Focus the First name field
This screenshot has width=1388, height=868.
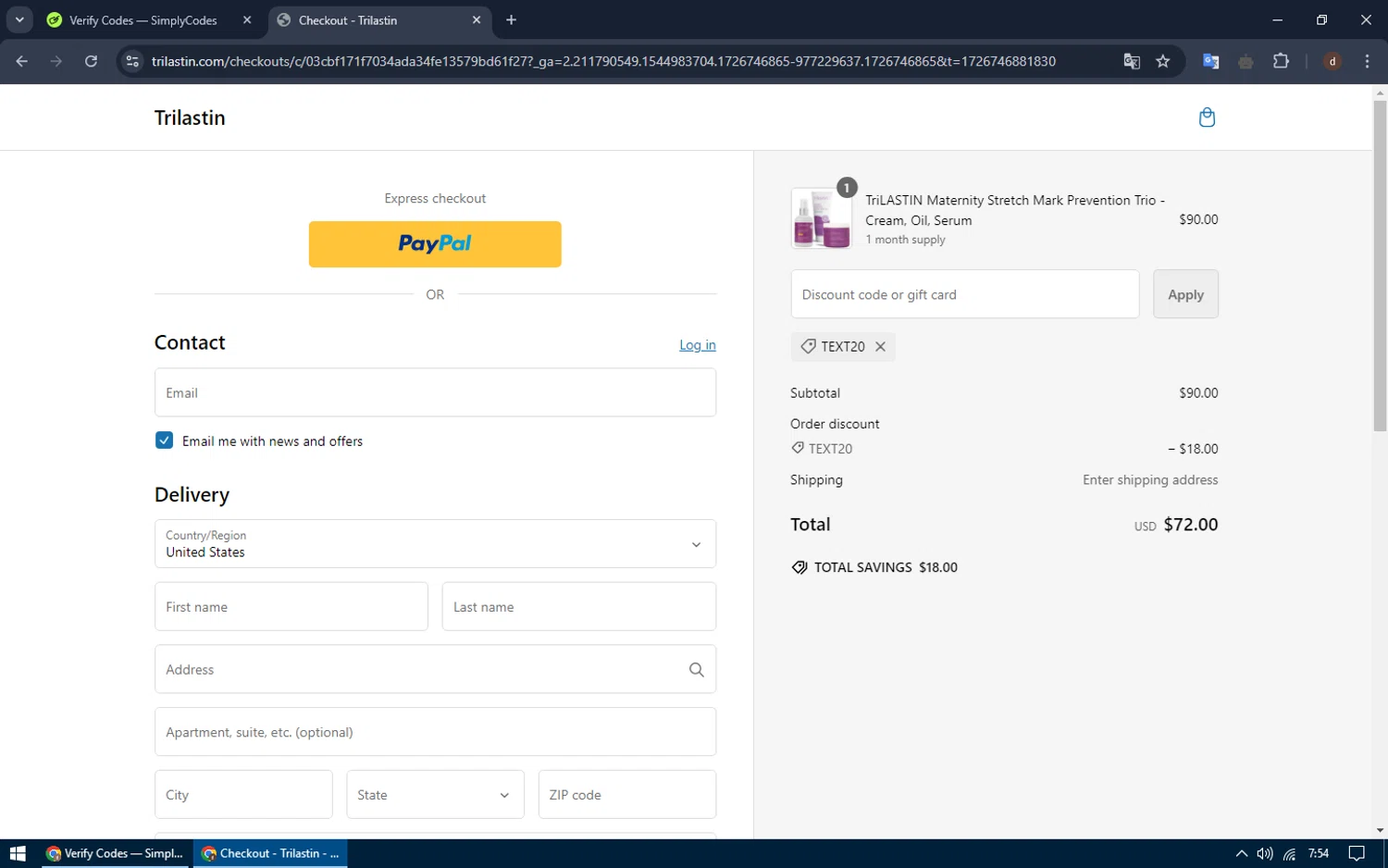pyautogui.click(x=291, y=607)
